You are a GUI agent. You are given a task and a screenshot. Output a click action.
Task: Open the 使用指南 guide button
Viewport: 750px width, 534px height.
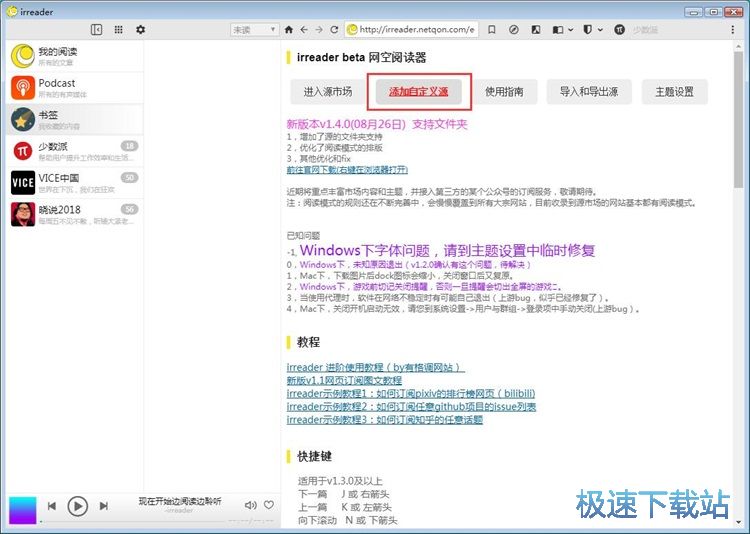coord(504,91)
